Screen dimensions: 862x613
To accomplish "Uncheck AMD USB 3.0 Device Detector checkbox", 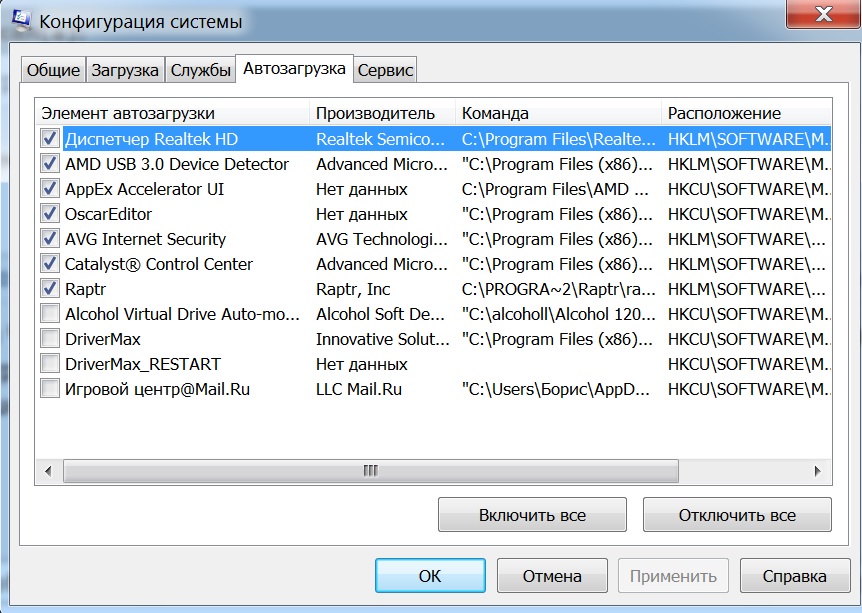I will (x=49, y=163).
